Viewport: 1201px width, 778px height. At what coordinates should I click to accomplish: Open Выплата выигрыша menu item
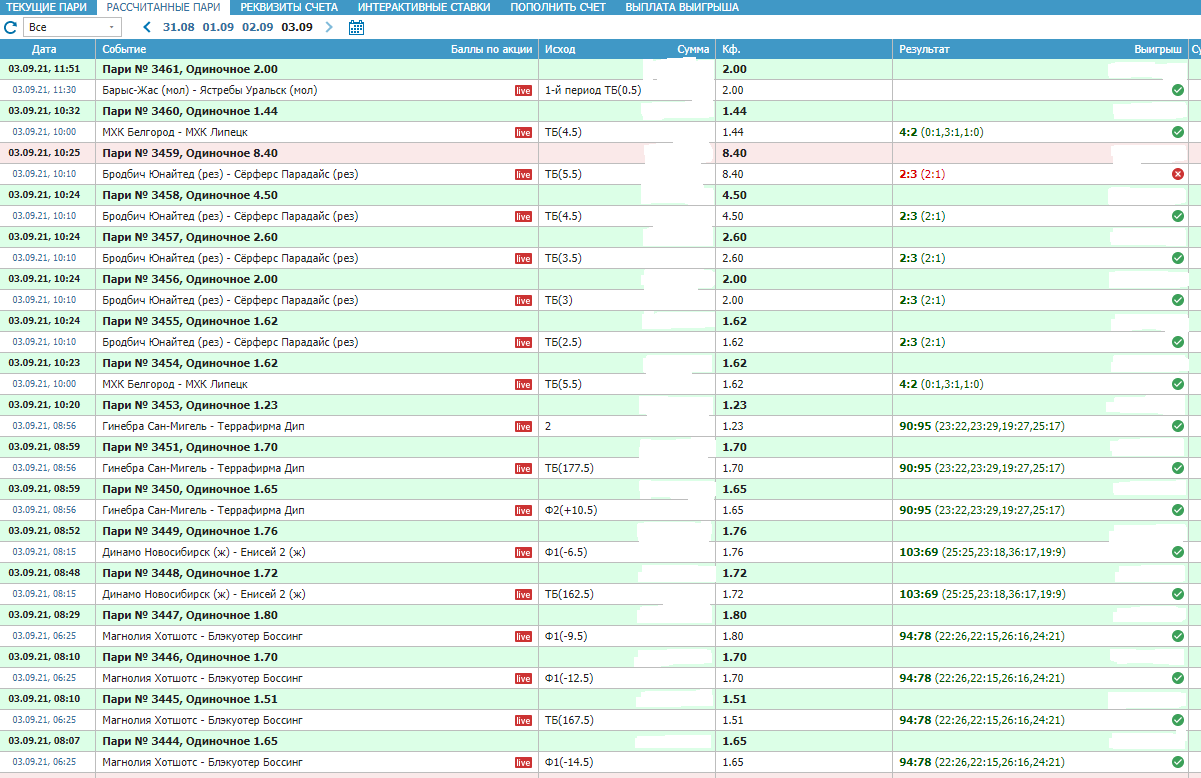682,7
